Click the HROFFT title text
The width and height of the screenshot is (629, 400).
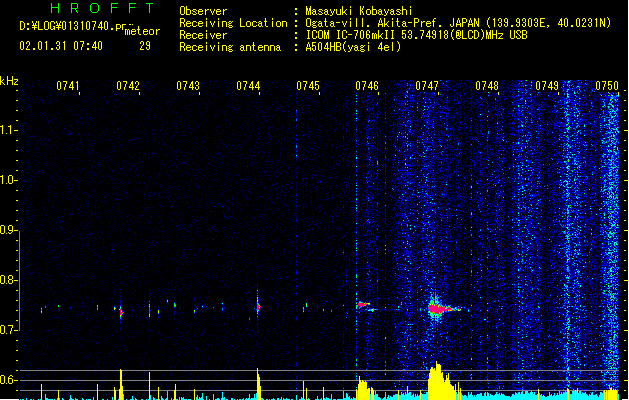[102, 8]
